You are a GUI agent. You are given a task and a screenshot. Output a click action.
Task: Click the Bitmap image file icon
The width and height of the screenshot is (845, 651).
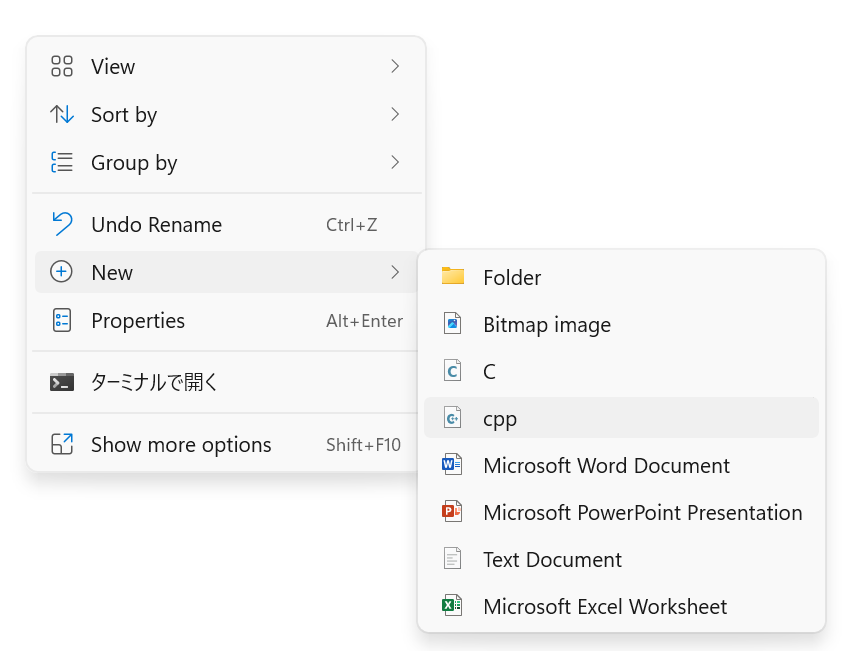[453, 324]
